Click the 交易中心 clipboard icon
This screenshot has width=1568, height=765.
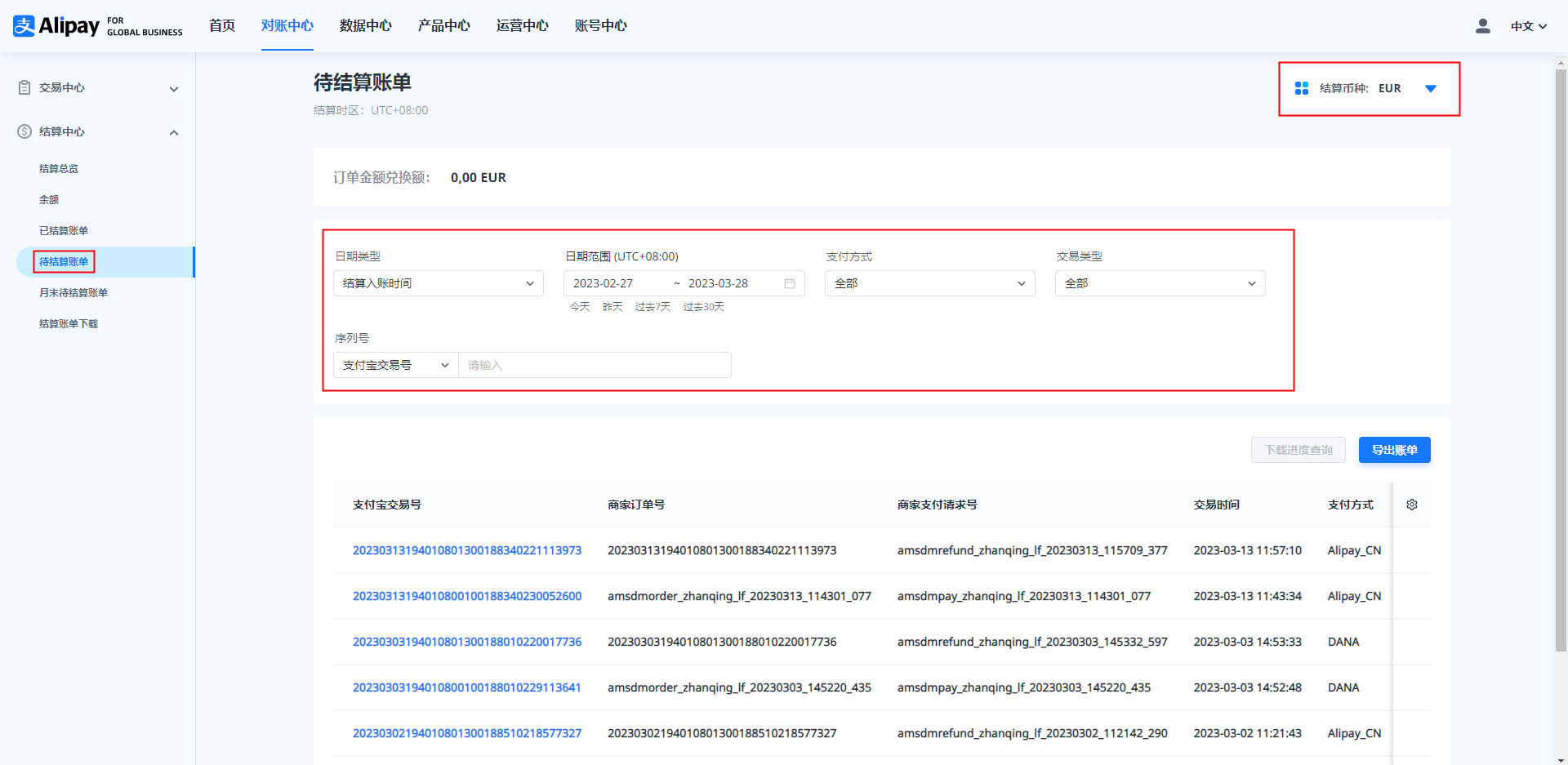24,87
